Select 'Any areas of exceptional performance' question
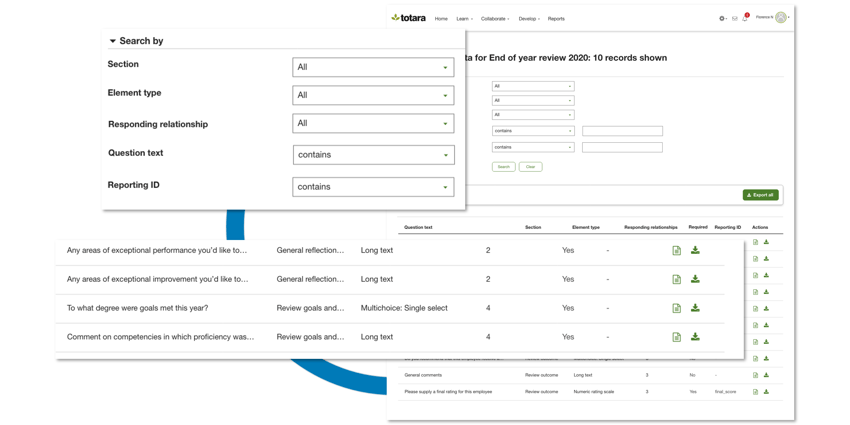Viewport: 850px width, 425px height. tap(157, 250)
